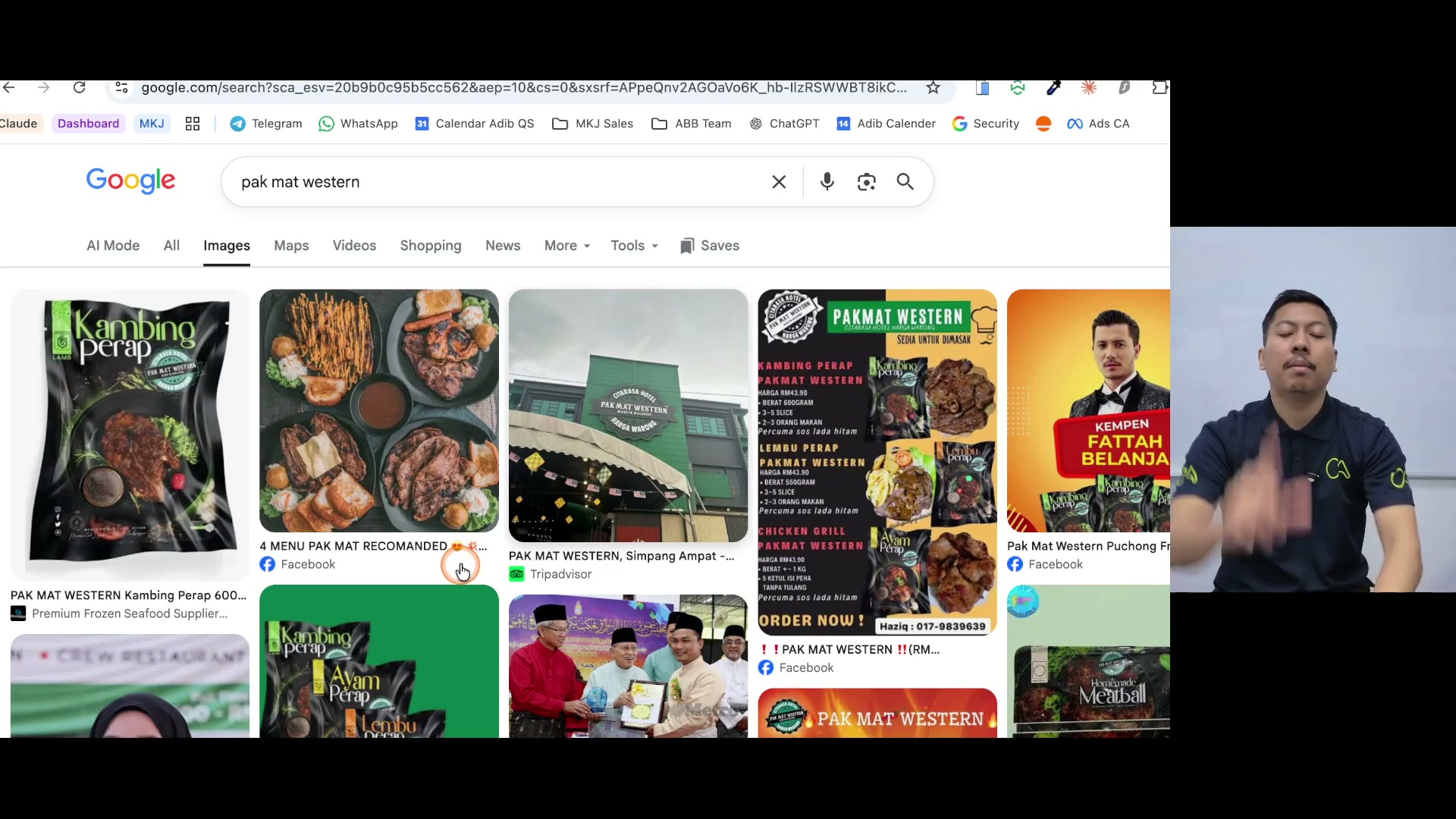Click Premium Frozen Seafood Supplier source
1456x819 pixels.
tap(130, 613)
